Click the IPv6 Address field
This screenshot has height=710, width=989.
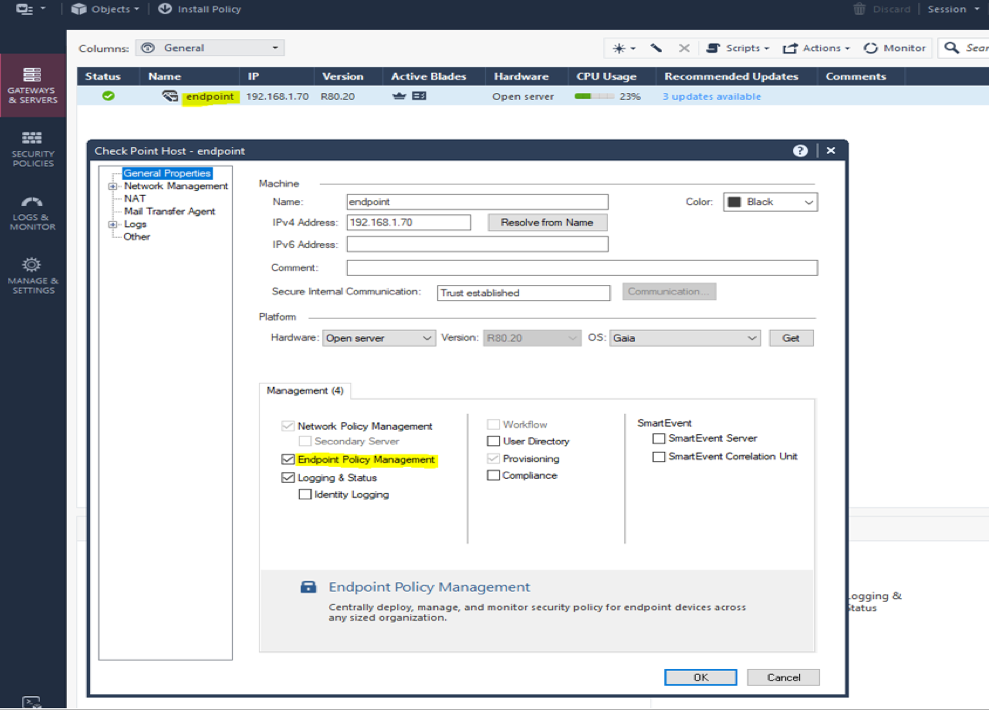[x=477, y=244]
